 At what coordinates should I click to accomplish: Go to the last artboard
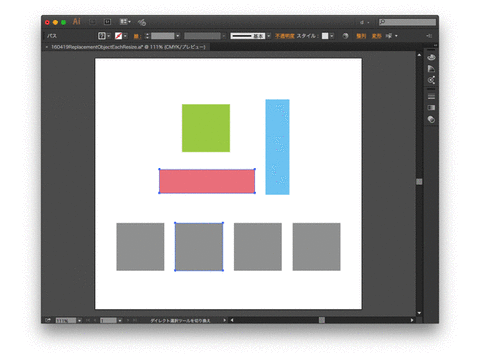click(x=135, y=320)
